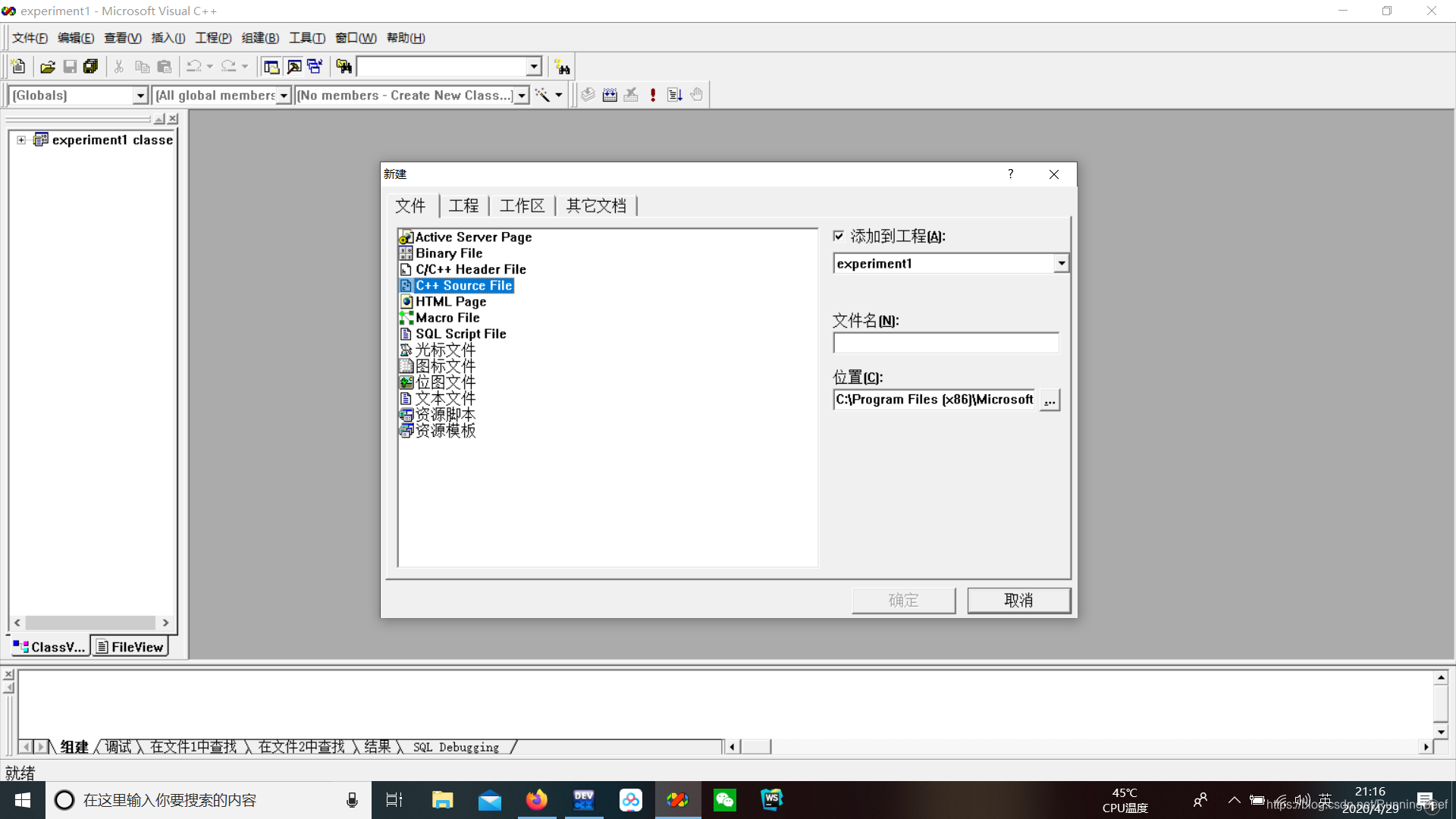Image resolution: width=1456 pixels, height=819 pixels.
Task: Switch to the SQL Debugging output tab
Action: point(457,747)
